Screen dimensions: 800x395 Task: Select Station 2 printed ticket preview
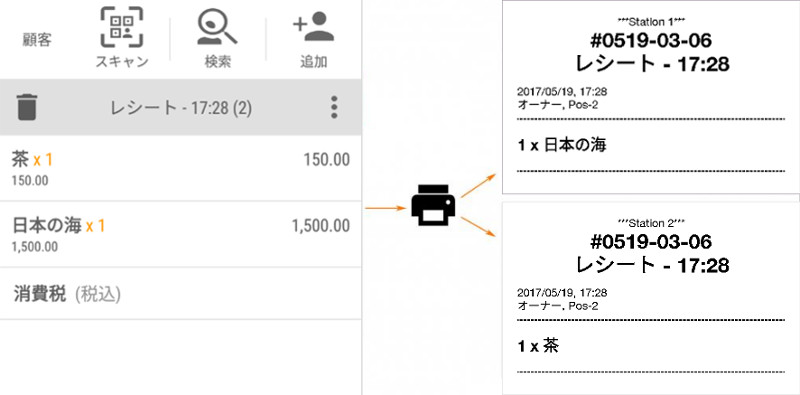click(x=651, y=298)
